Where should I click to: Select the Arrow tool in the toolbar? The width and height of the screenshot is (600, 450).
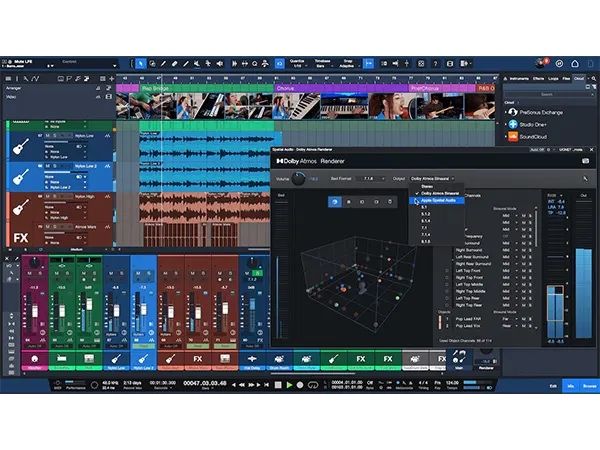[x=141, y=64]
